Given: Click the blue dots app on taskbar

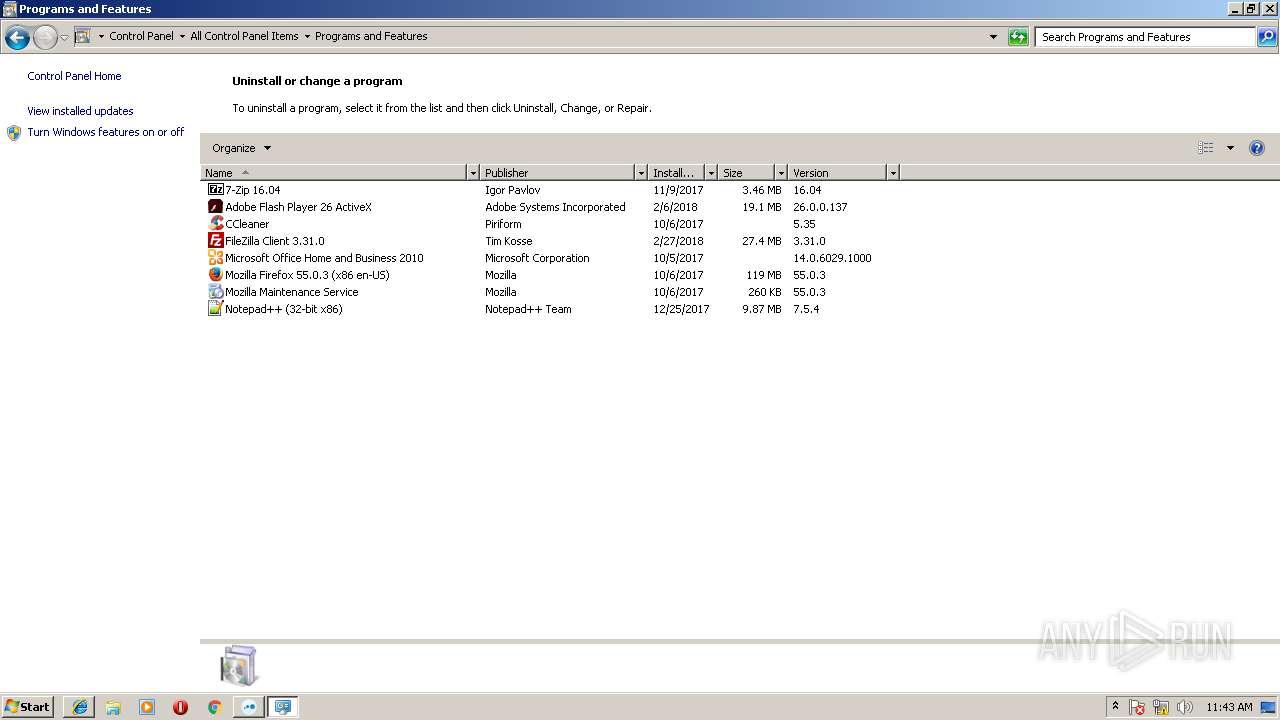Looking at the screenshot, I should (249, 707).
